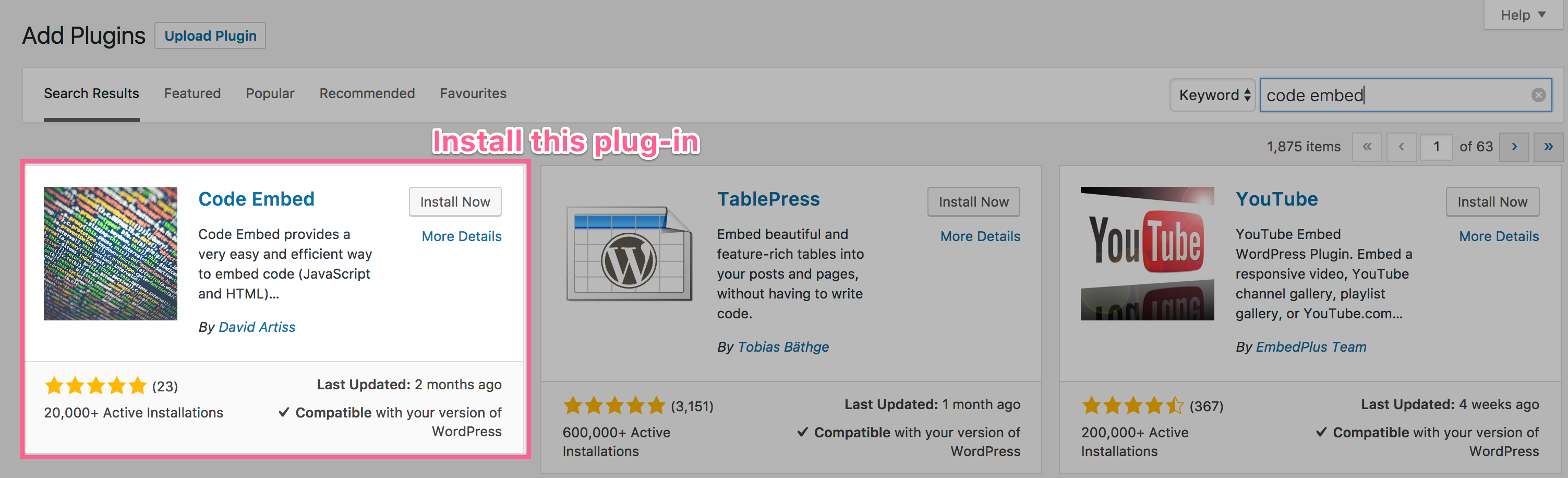Click the Upload Plugin button
The image size is (1568, 478).
(211, 36)
